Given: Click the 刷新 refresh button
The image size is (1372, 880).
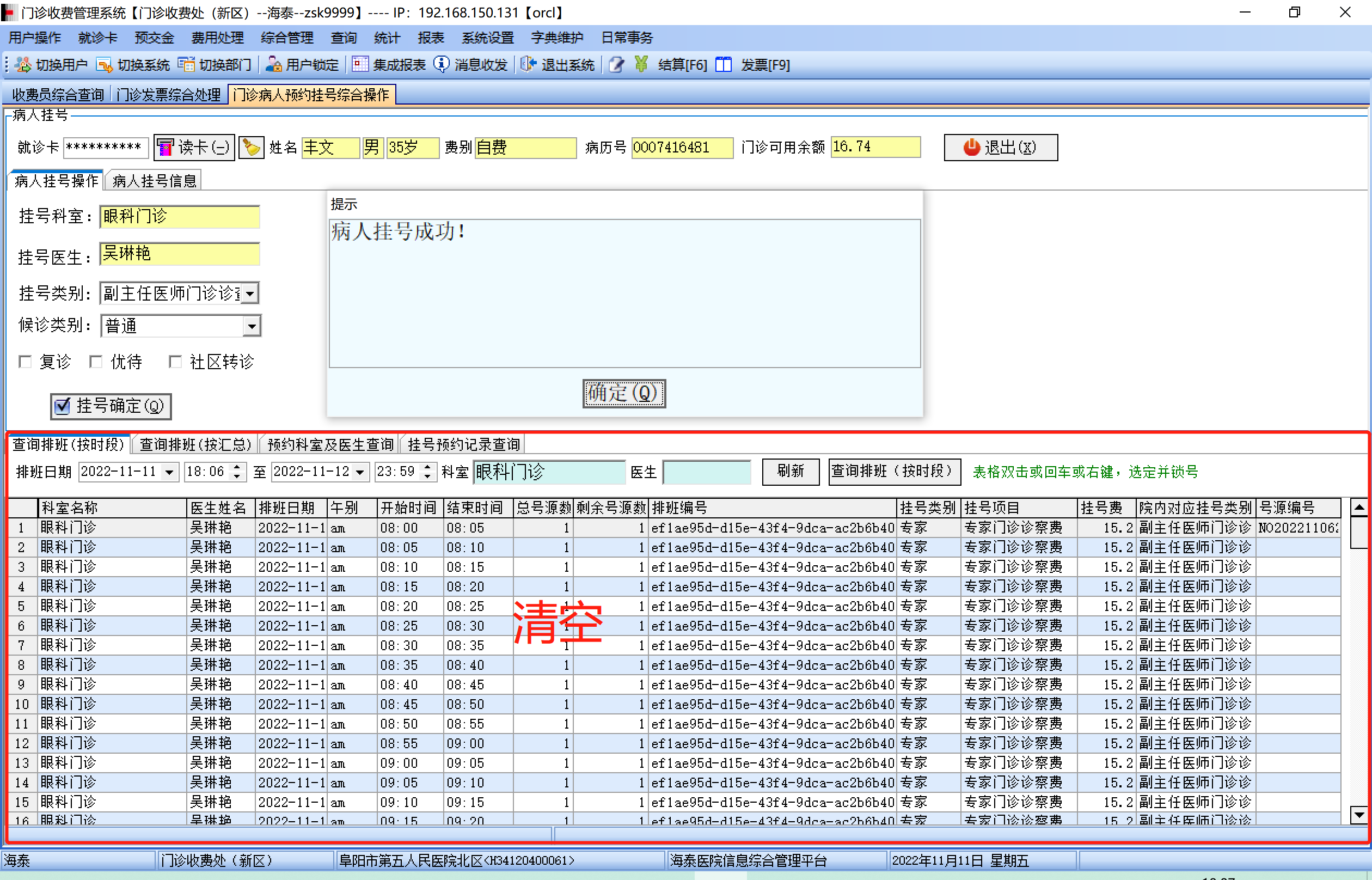Looking at the screenshot, I should click(790, 472).
